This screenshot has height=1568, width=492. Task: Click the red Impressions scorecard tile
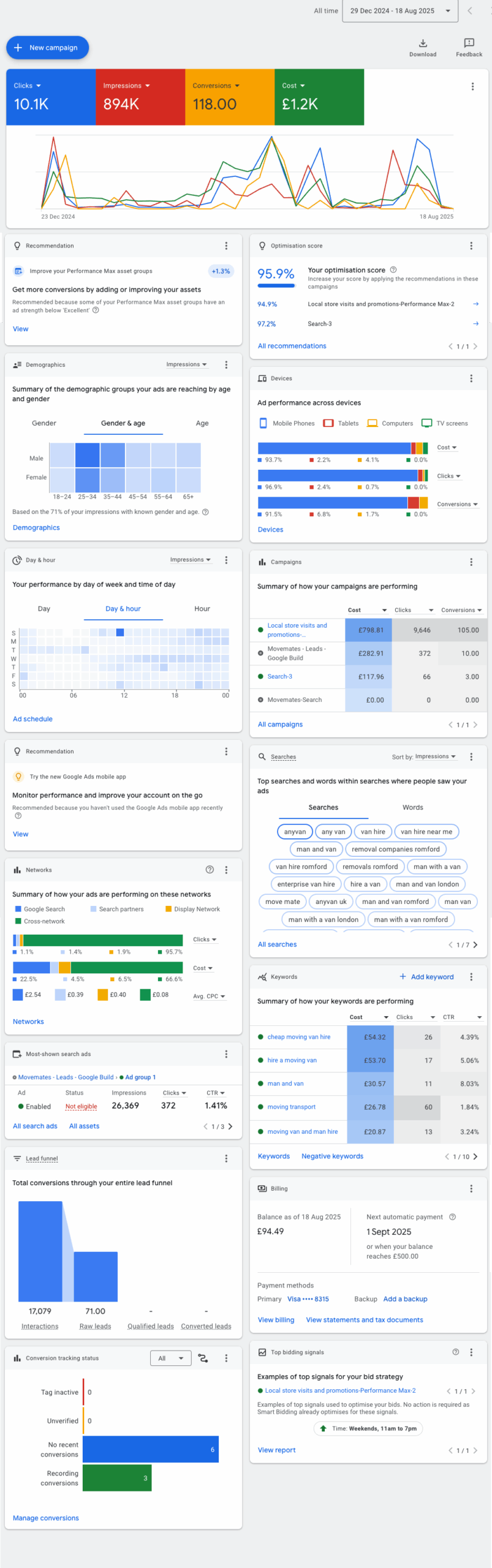click(x=140, y=97)
